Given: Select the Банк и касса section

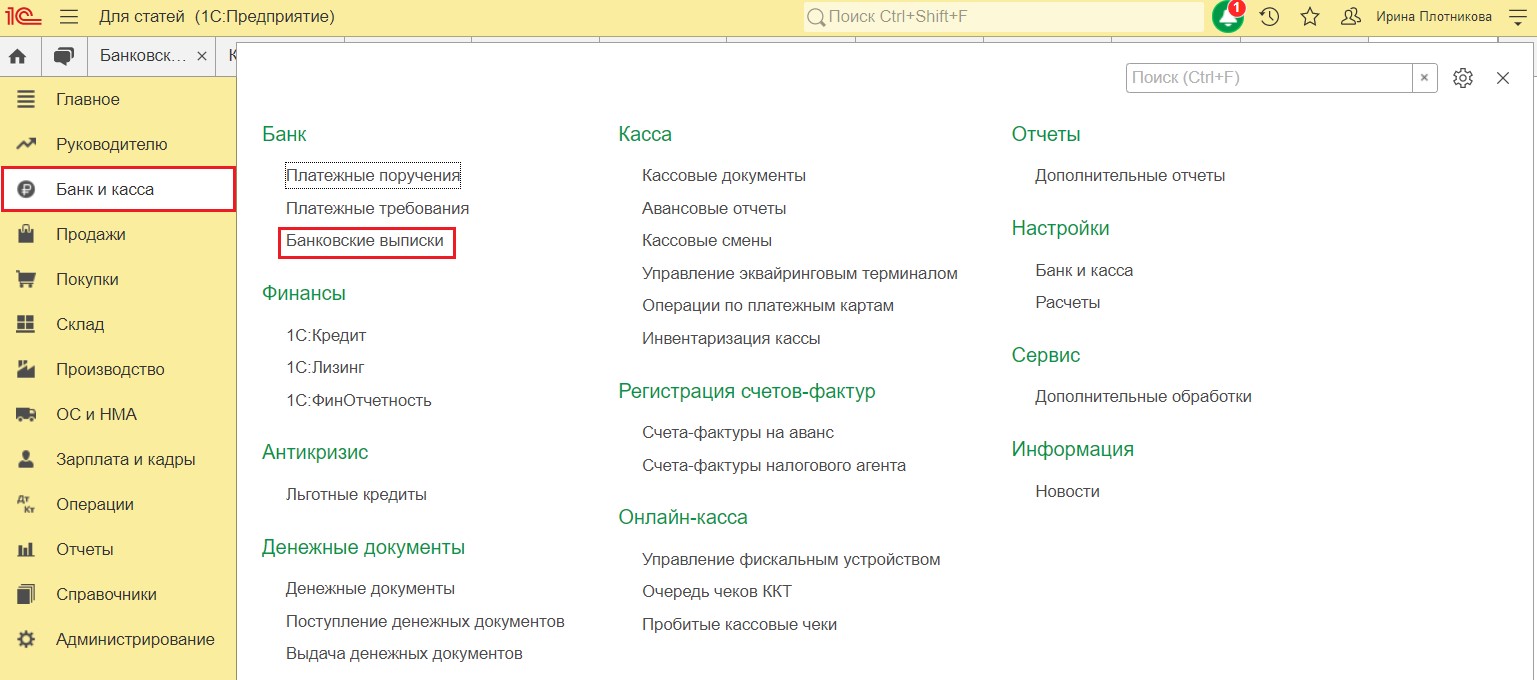Looking at the screenshot, I should pyautogui.click(x=118, y=189).
